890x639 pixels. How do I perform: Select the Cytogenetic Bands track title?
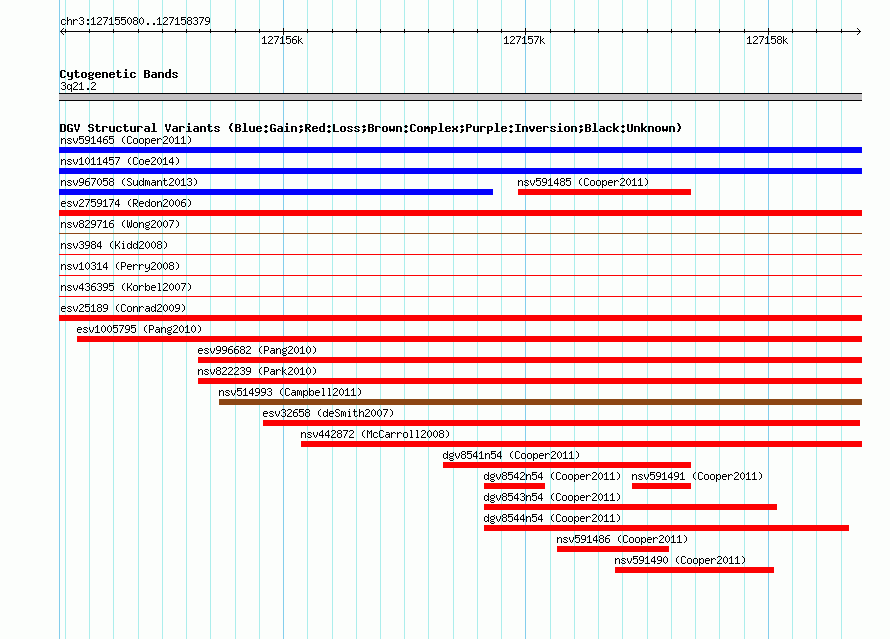(x=119, y=74)
